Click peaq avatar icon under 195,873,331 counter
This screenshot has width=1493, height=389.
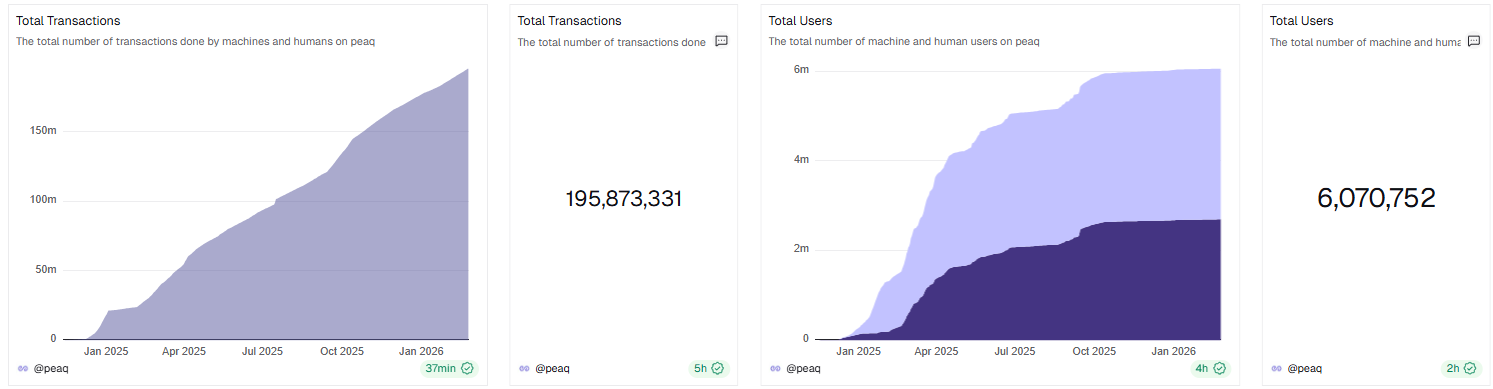(x=524, y=368)
